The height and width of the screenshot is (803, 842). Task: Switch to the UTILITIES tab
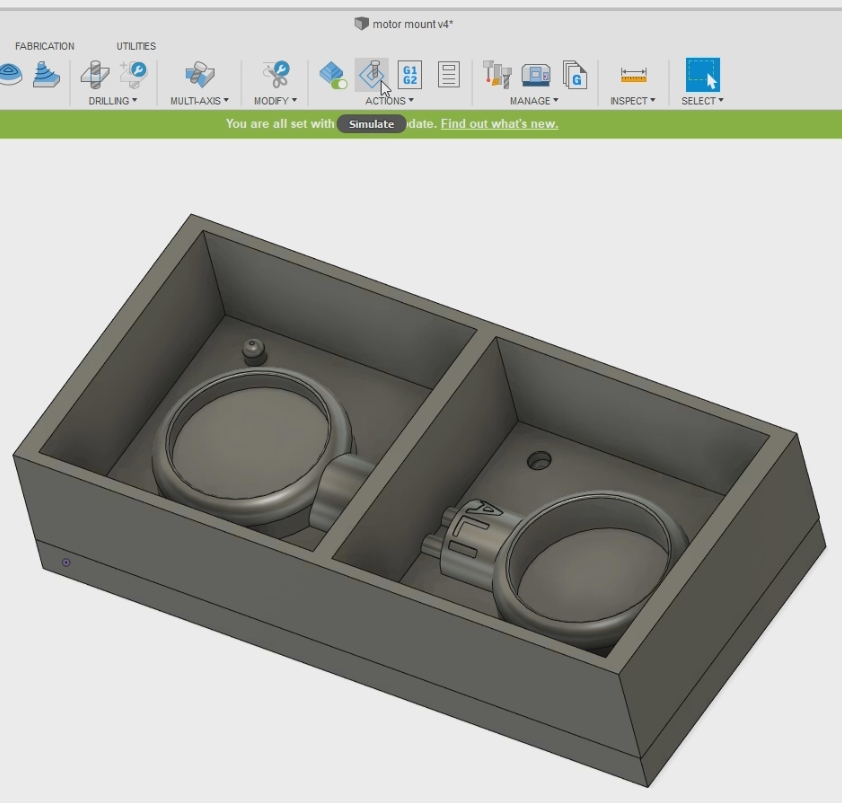pos(136,46)
